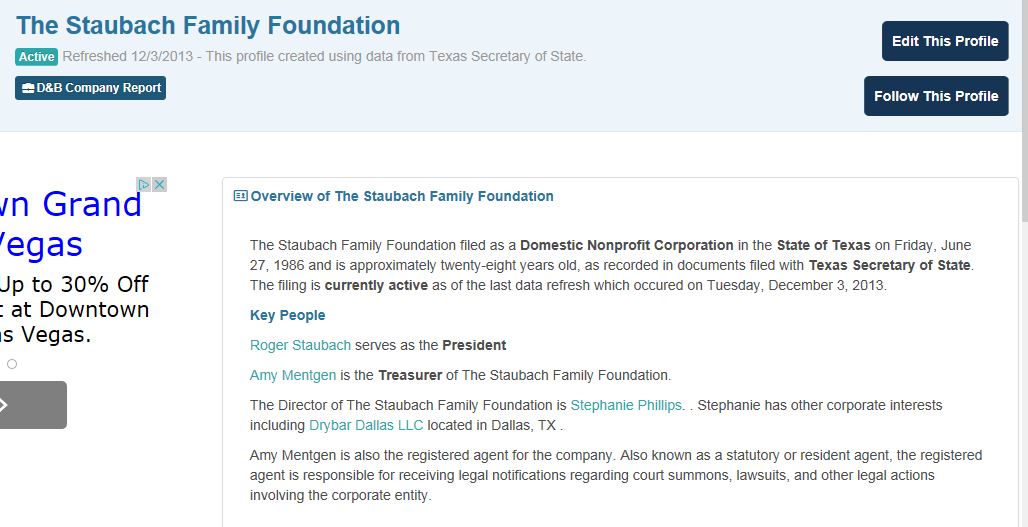The width and height of the screenshot is (1028, 527).
Task: Click the ad's right arrow chevron button
Action: pyautogui.click(x=33, y=405)
